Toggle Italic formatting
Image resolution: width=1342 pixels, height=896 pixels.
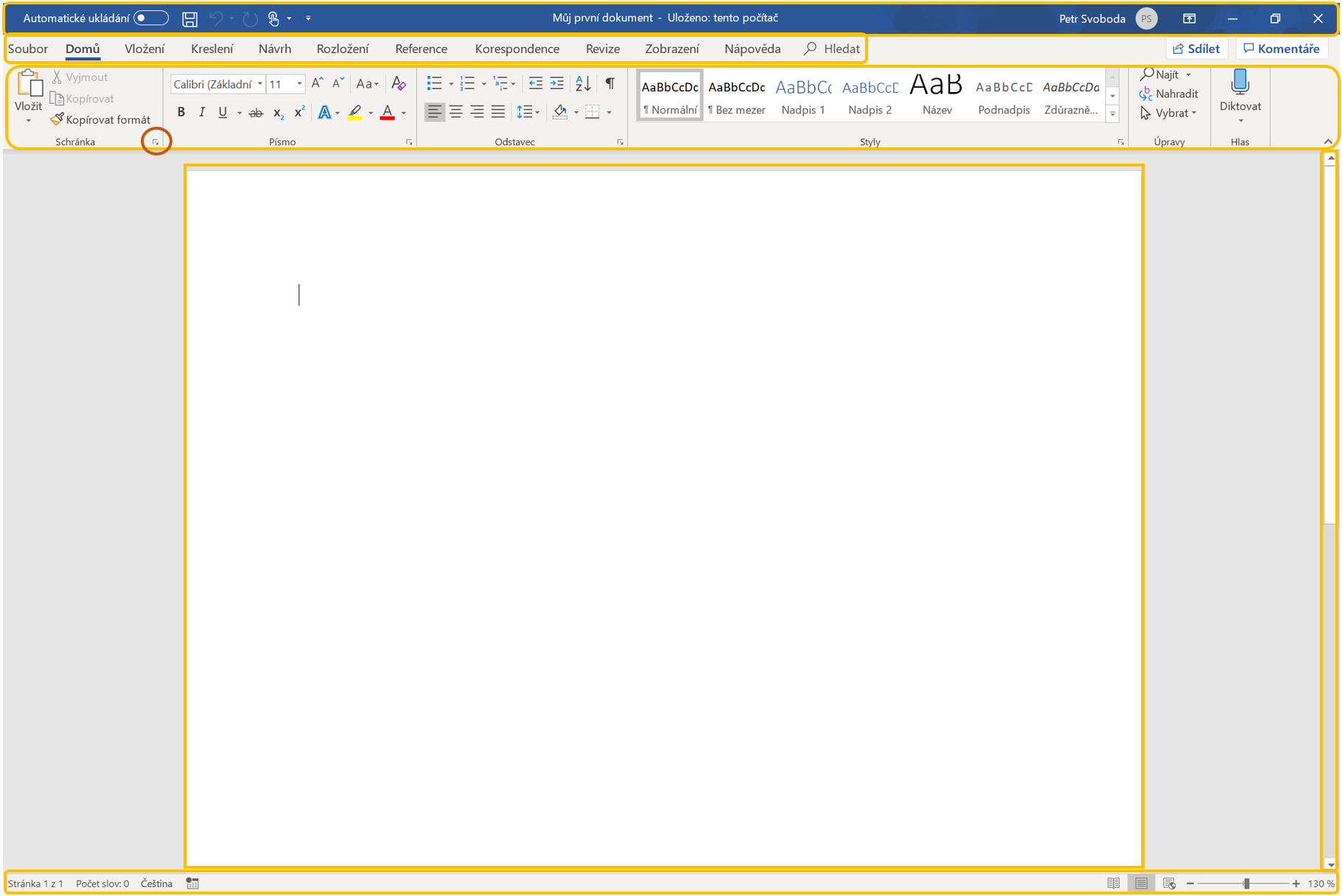tap(202, 113)
